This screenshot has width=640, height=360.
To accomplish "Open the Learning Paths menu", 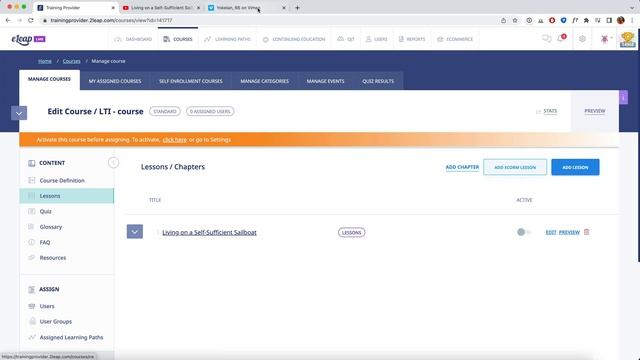I will tap(227, 39).
